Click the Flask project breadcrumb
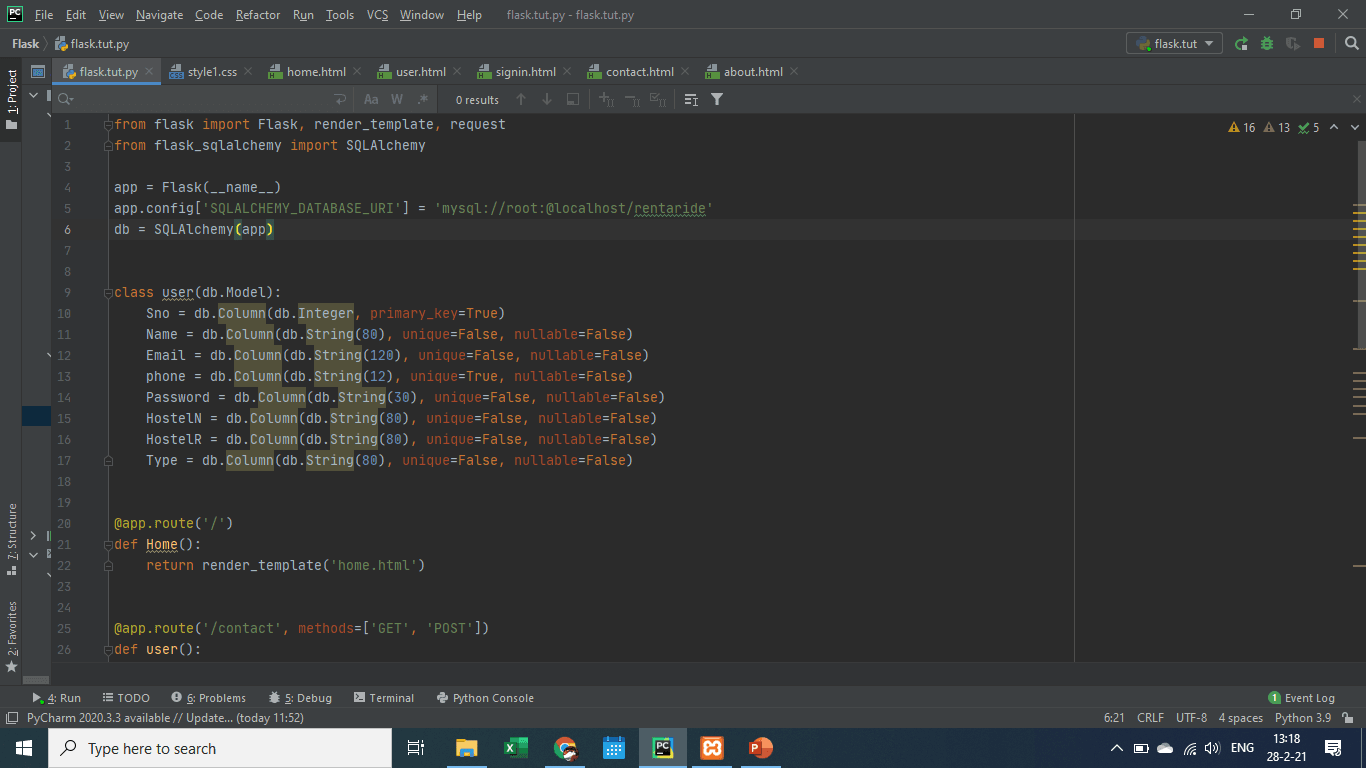 (26, 44)
